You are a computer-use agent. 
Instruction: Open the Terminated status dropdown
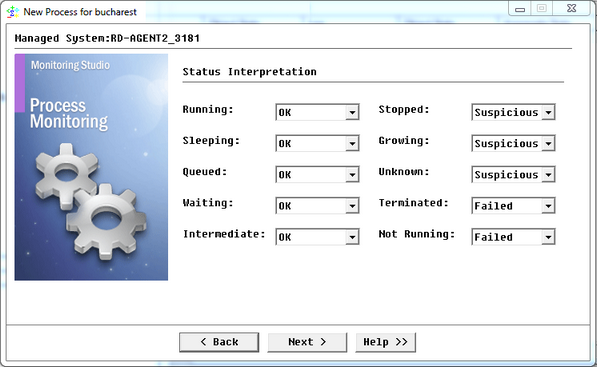click(513, 206)
